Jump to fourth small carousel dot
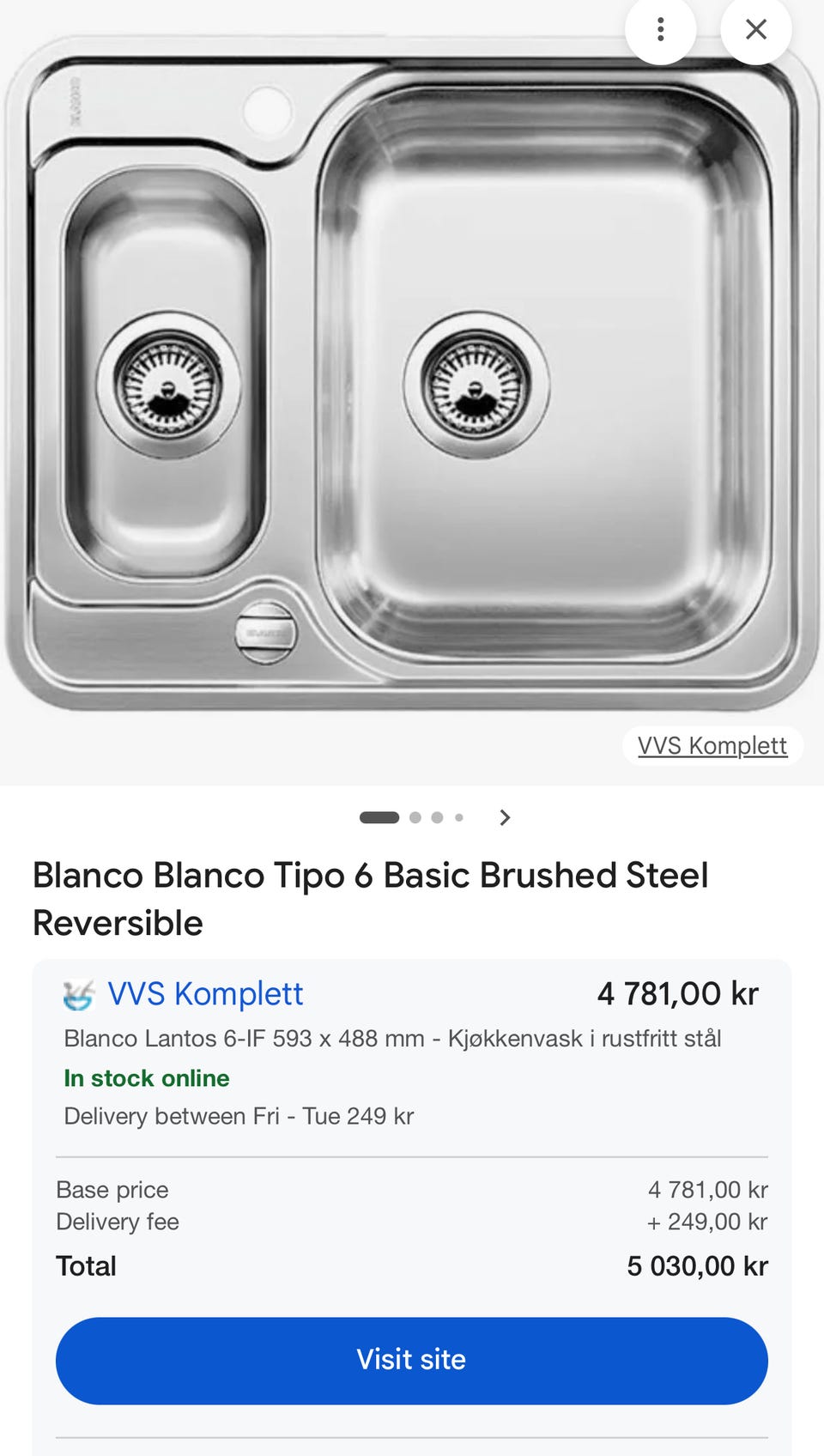The width and height of the screenshot is (824, 1456). pyautogui.click(x=459, y=817)
